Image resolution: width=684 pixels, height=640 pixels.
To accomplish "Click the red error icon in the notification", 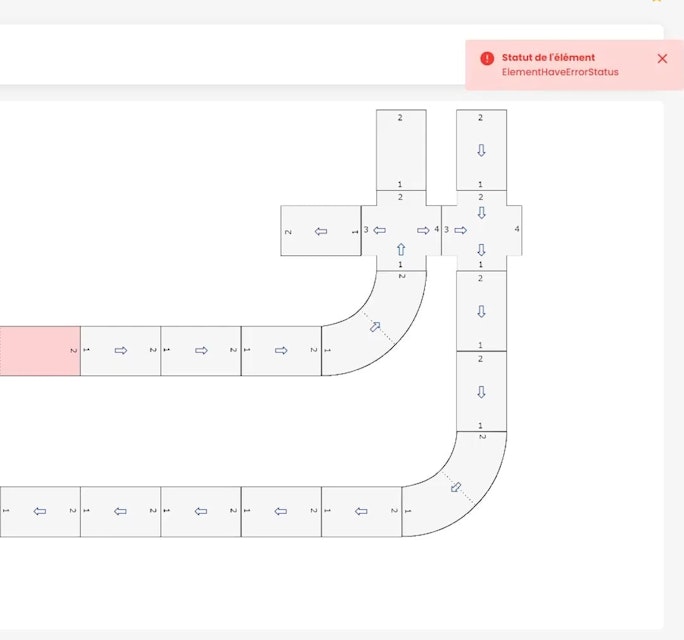I will (x=487, y=59).
